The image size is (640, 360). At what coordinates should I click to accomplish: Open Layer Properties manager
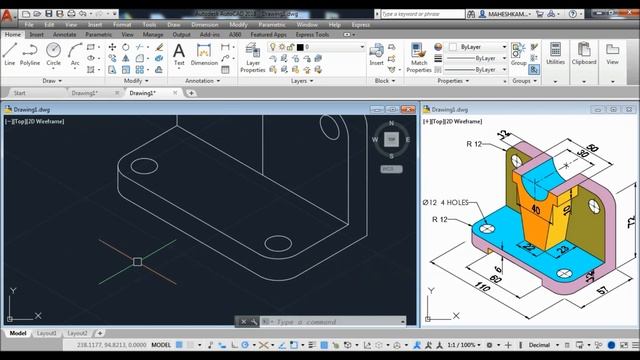[253, 58]
